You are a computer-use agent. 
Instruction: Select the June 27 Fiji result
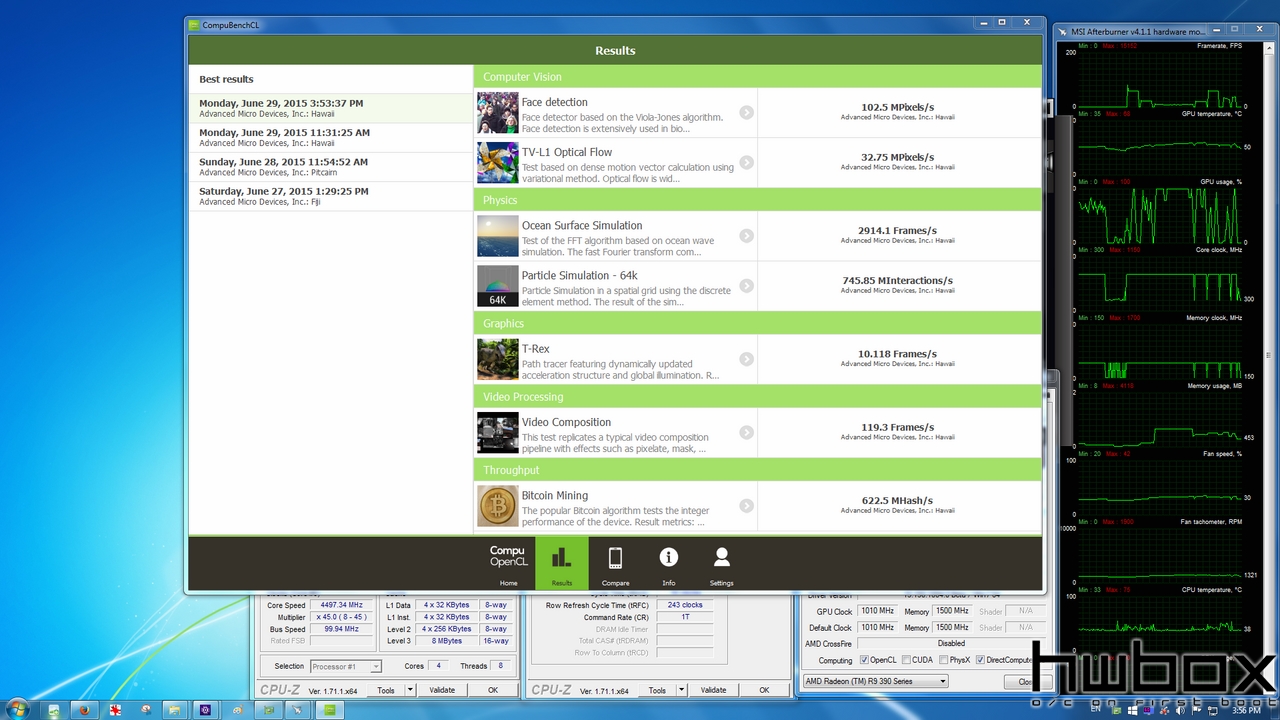[330, 196]
